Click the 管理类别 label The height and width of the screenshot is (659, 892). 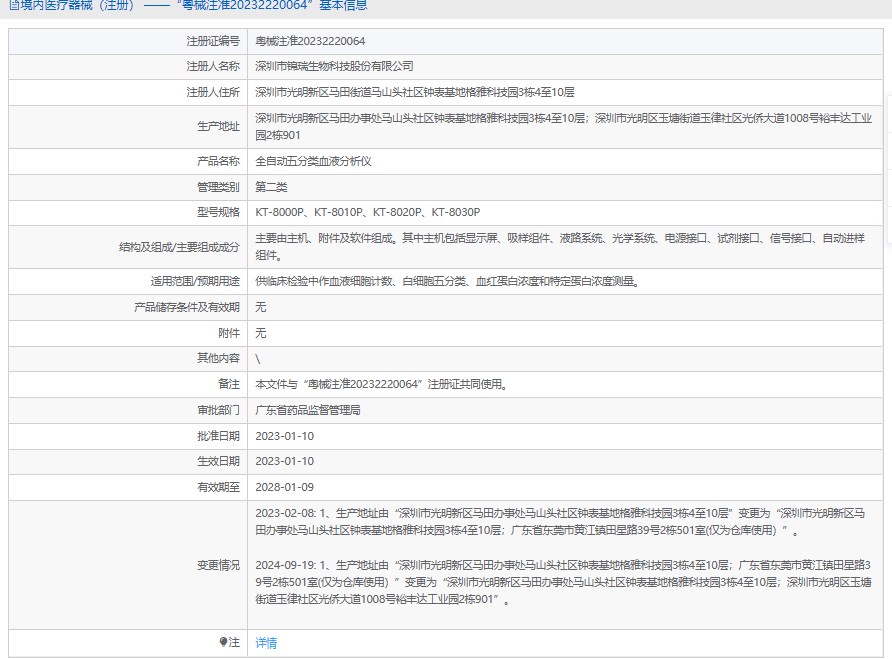[x=218, y=187]
